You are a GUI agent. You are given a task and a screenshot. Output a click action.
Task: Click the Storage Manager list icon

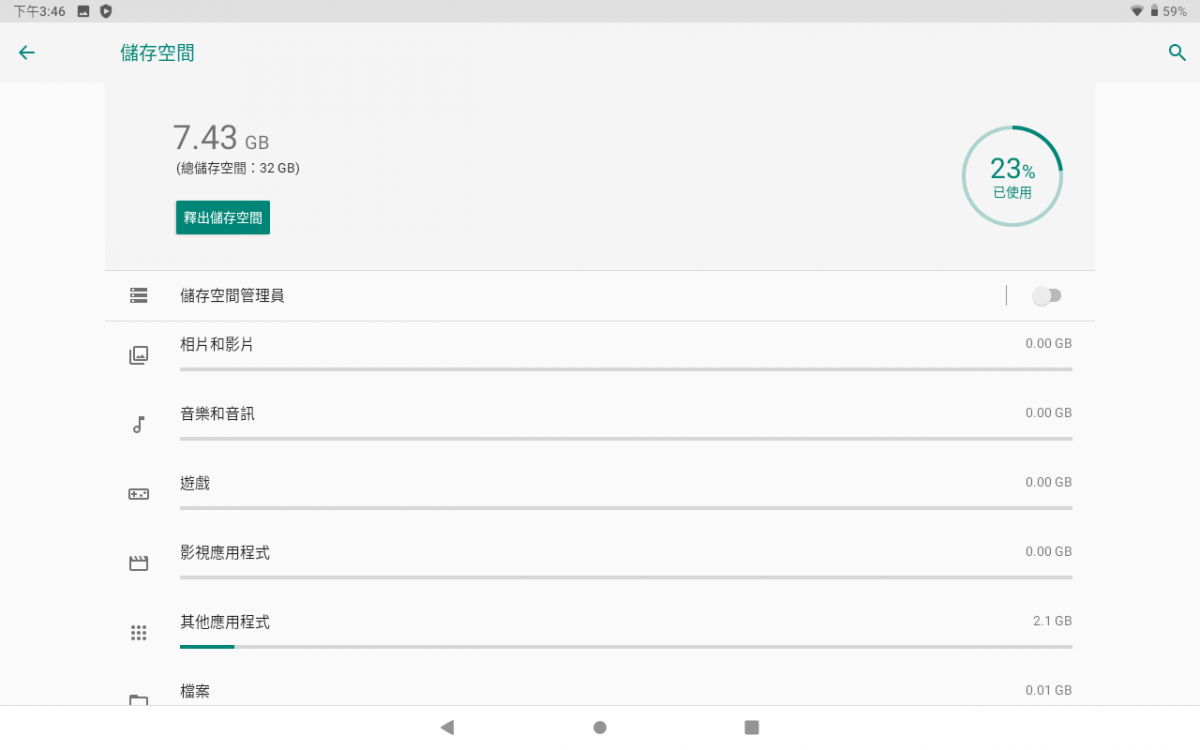[138, 296]
